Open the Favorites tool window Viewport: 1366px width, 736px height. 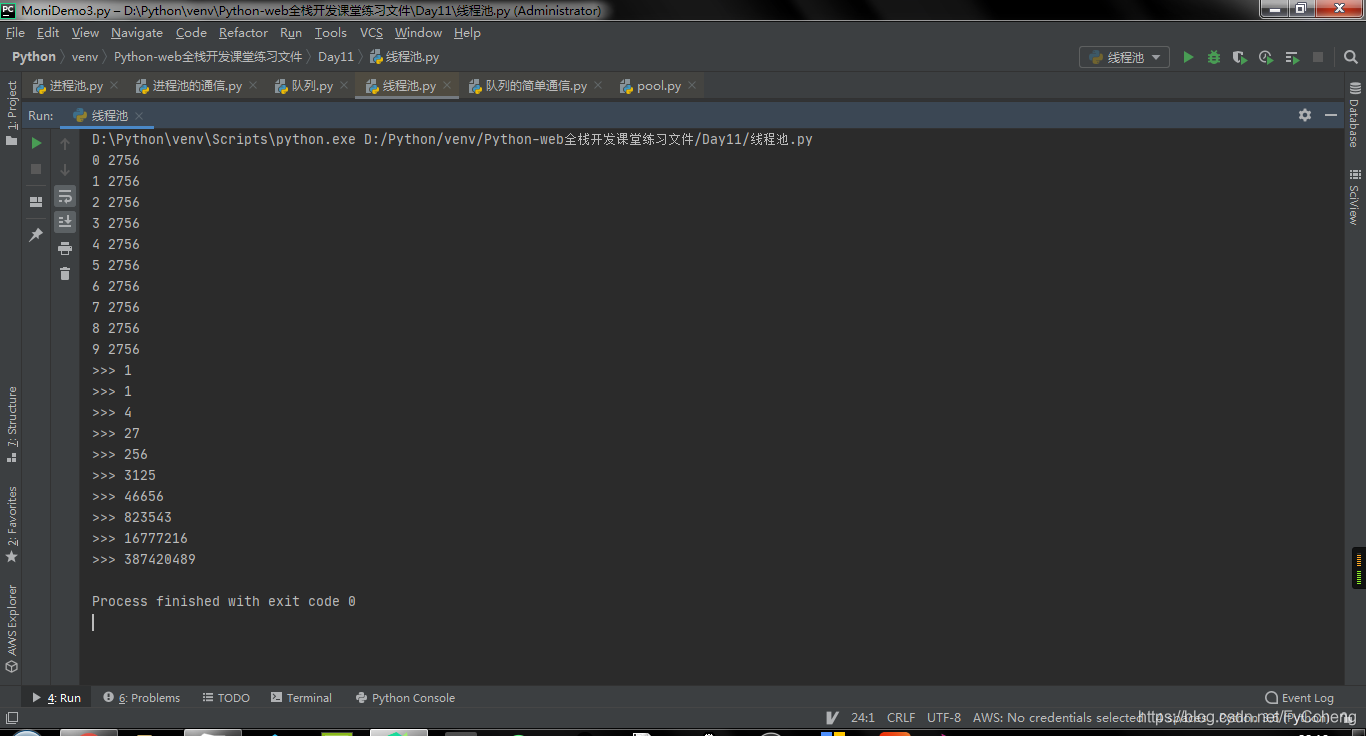(12, 524)
